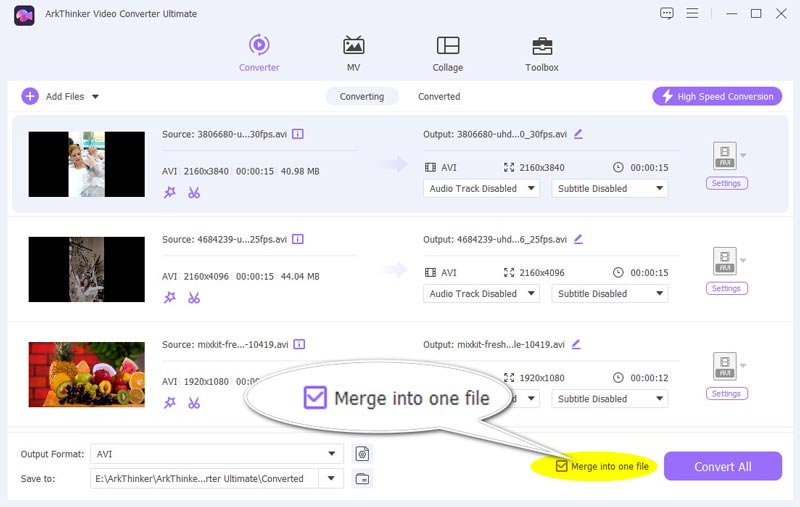Expand Audio Track dropdown for 4684239 video
The image size is (800, 507).
coord(481,293)
